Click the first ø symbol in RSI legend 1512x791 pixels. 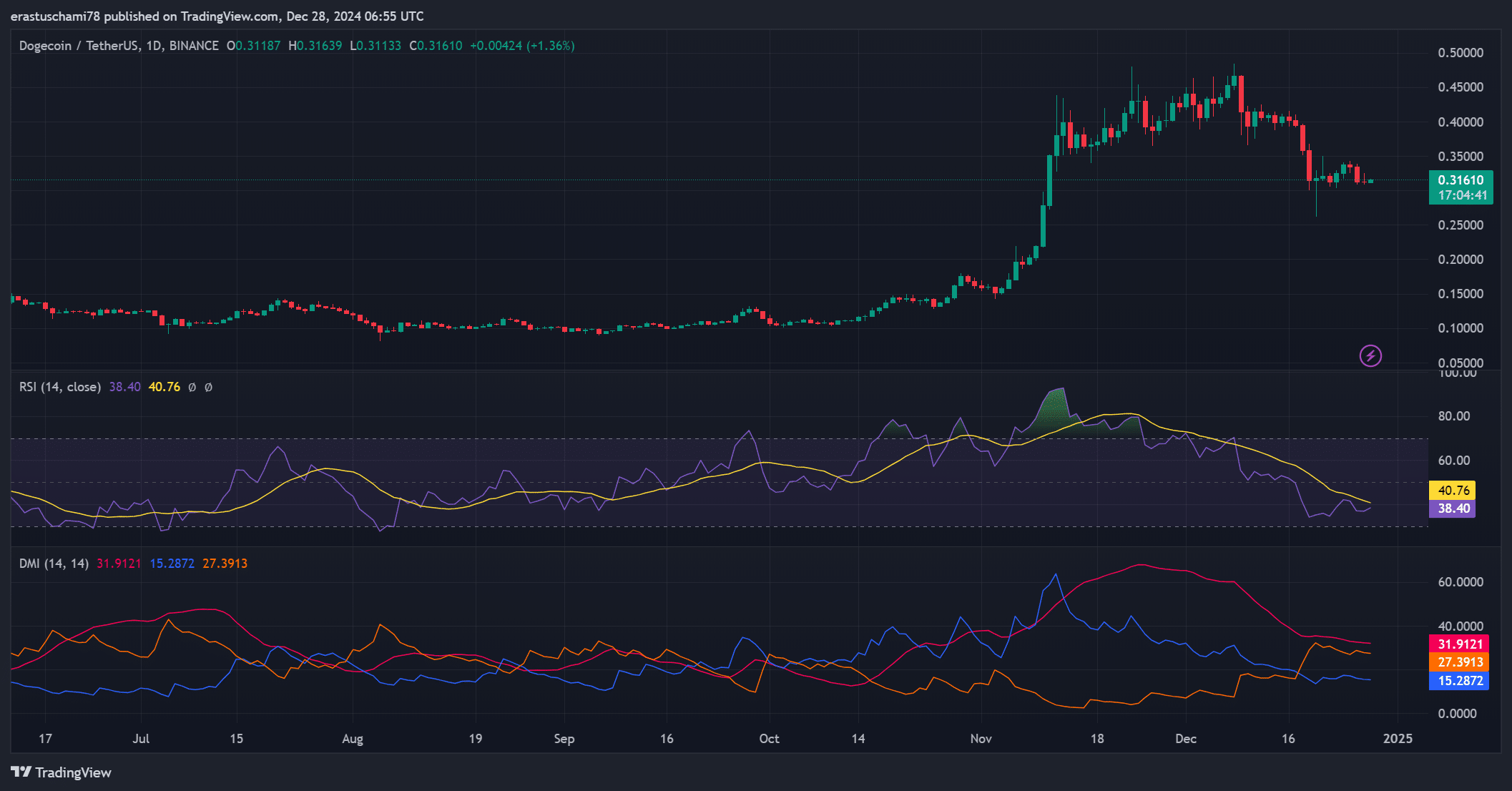click(192, 387)
